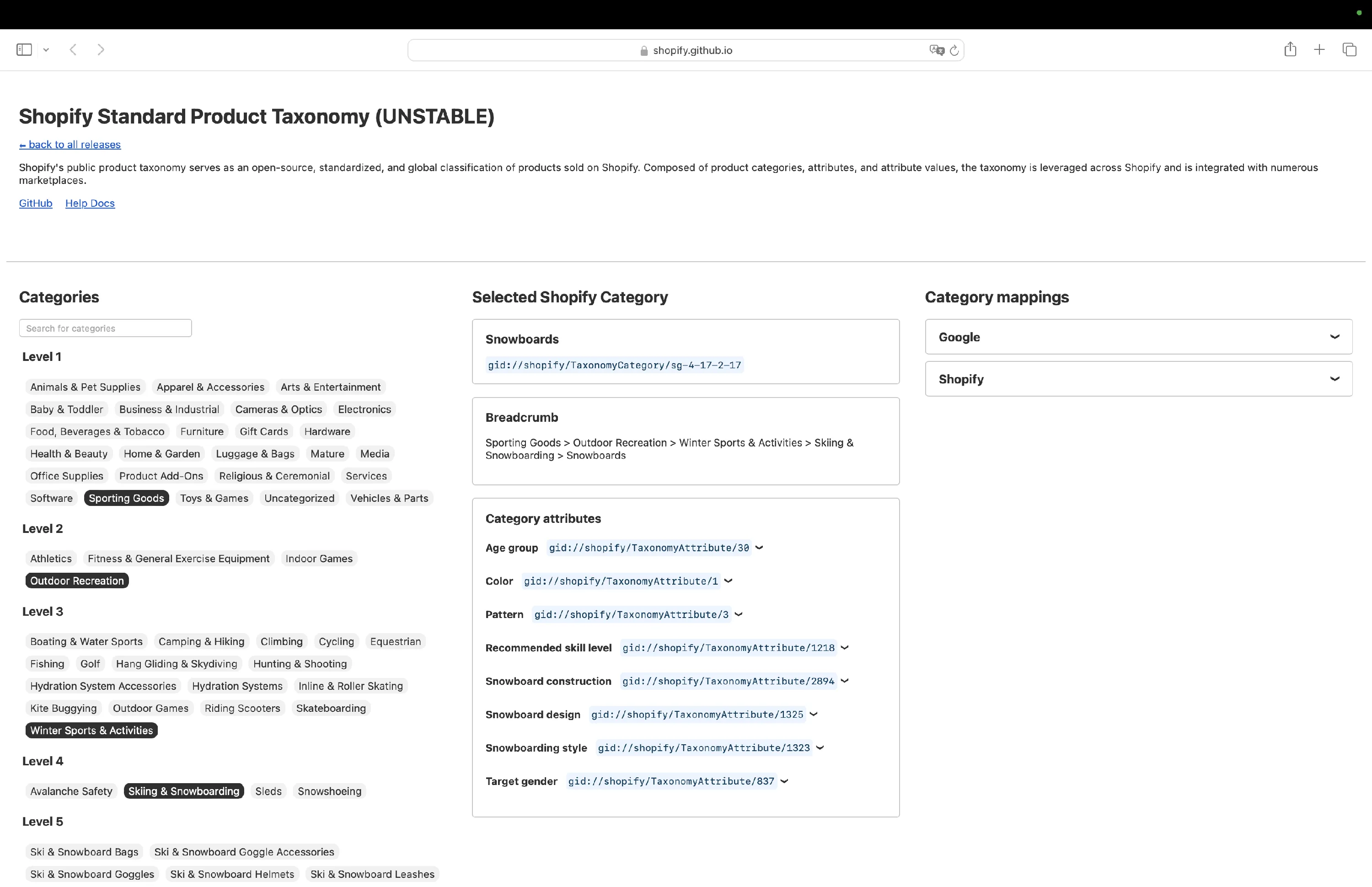The height and width of the screenshot is (887, 1372).
Task: Select the Animals & Pet Supplies category
Action: (85, 387)
